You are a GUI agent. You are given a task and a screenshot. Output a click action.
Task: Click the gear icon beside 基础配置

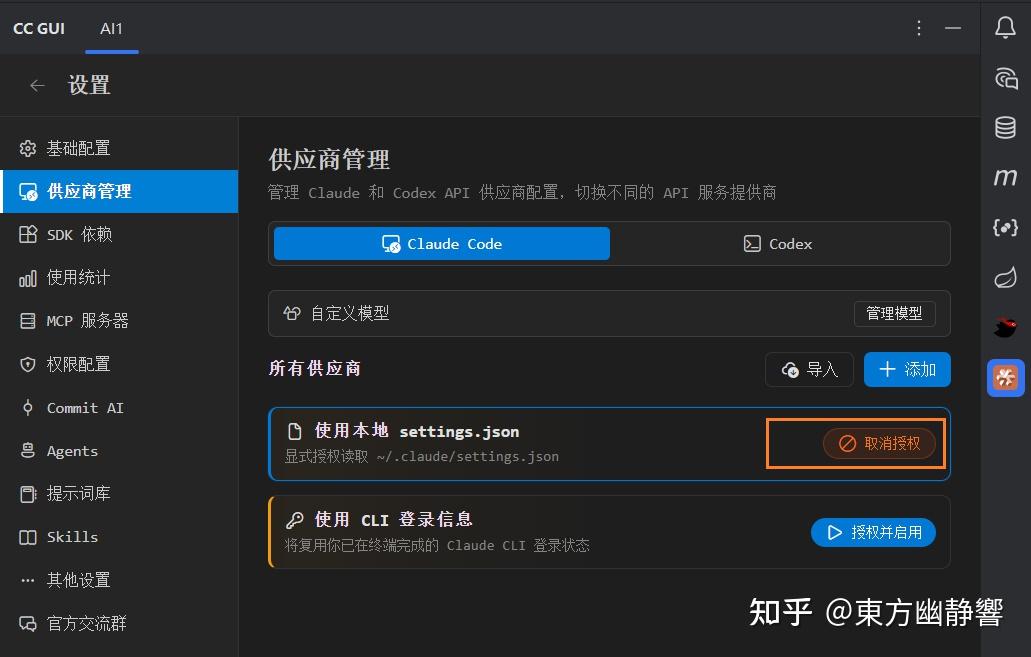[28, 149]
